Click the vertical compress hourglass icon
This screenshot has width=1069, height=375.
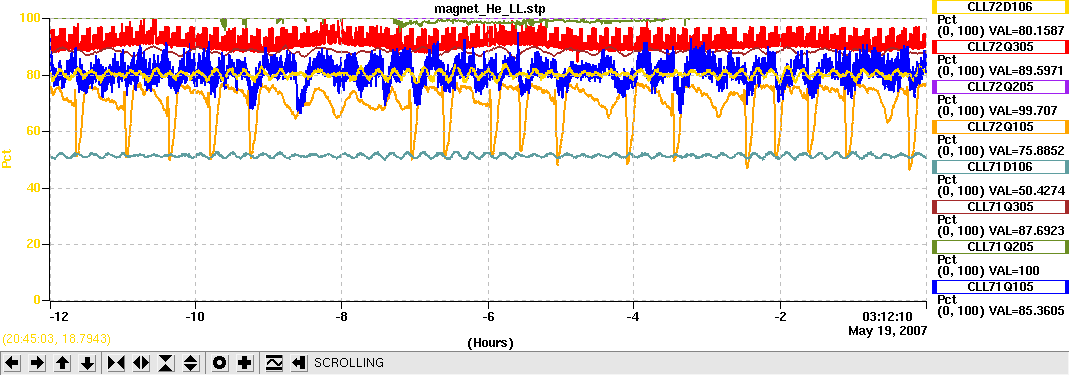(x=166, y=363)
